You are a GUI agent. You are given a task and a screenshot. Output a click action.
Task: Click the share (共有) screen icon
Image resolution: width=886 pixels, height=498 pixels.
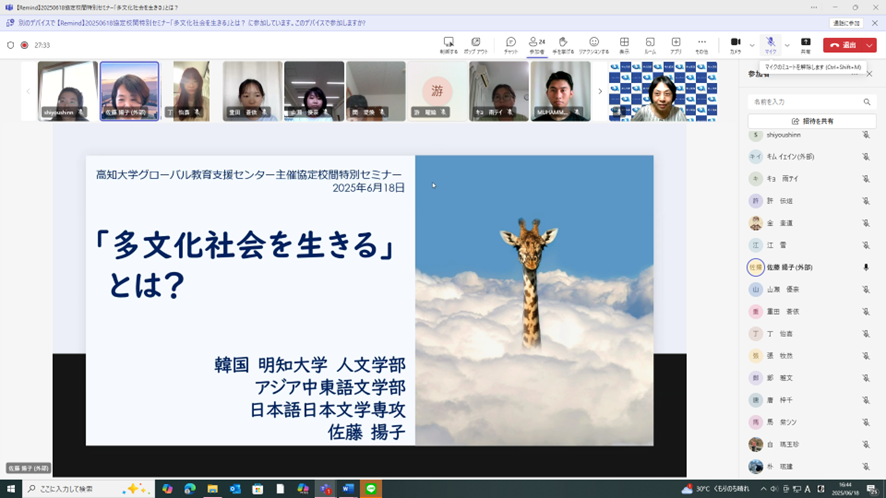tap(805, 44)
